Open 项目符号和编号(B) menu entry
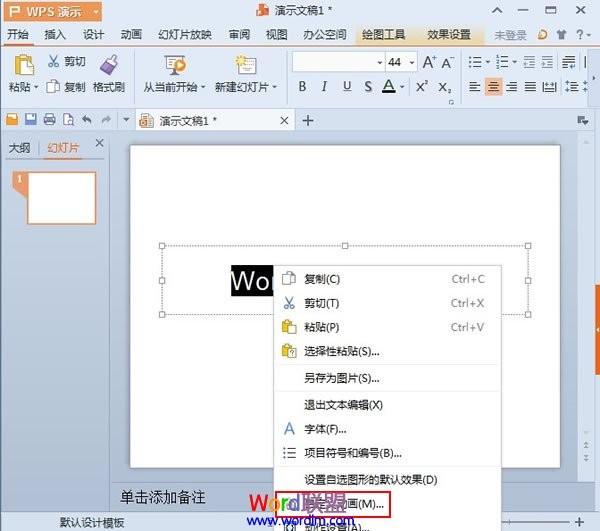600x531 pixels. (387, 453)
